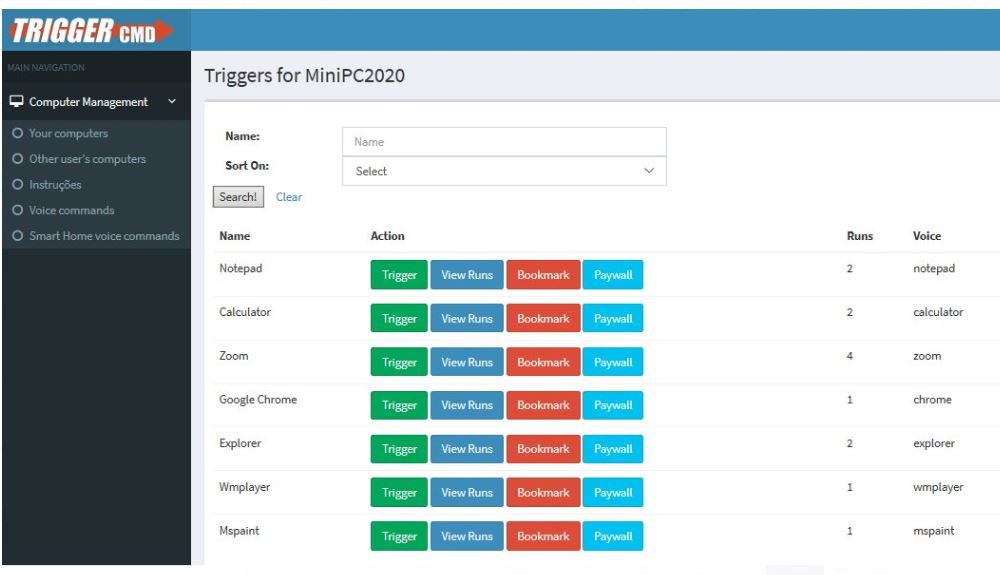Viewport: 1000px width, 575px height.
Task: View Runs for Explorer
Action: click(x=467, y=449)
